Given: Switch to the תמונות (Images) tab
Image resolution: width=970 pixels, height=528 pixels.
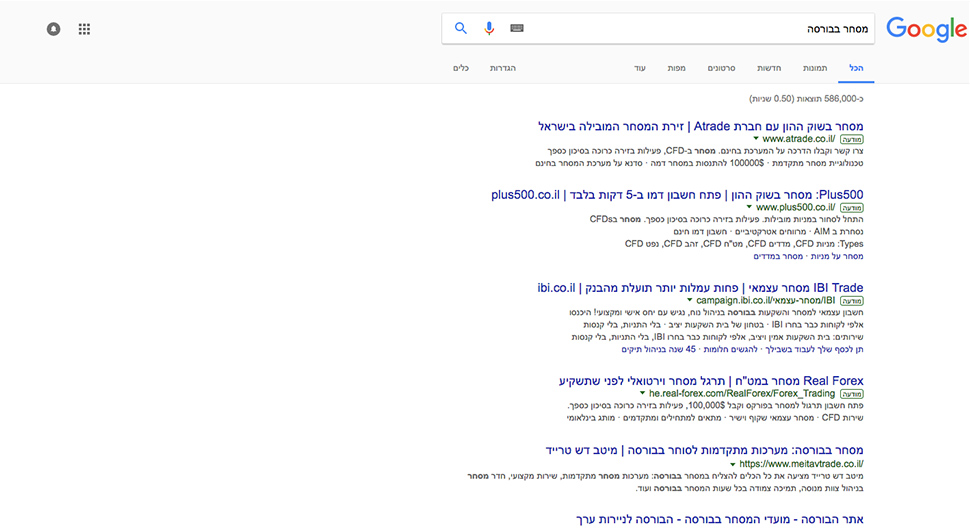Looking at the screenshot, I should click(x=815, y=68).
